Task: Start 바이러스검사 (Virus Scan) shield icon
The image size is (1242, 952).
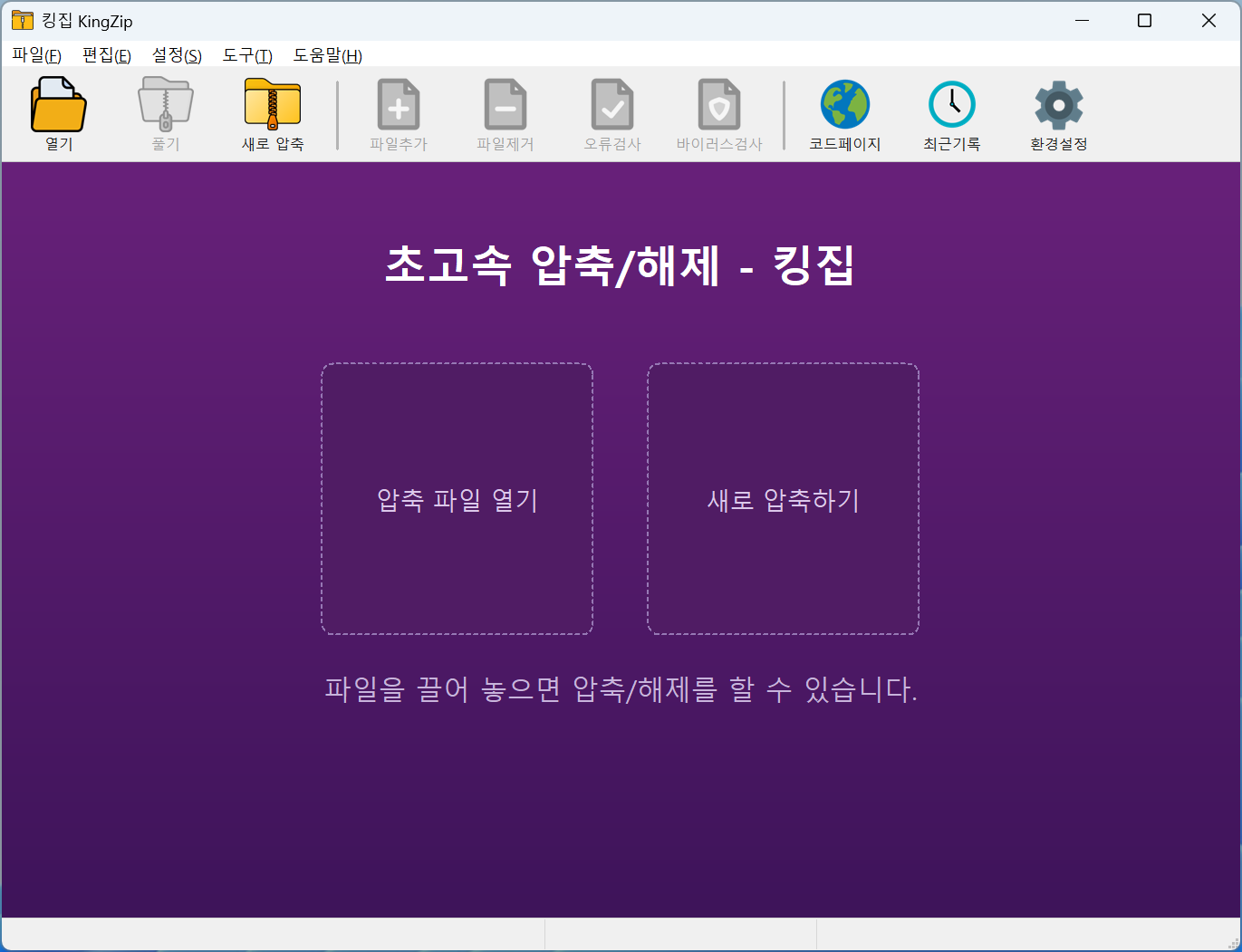Action: [x=718, y=105]
